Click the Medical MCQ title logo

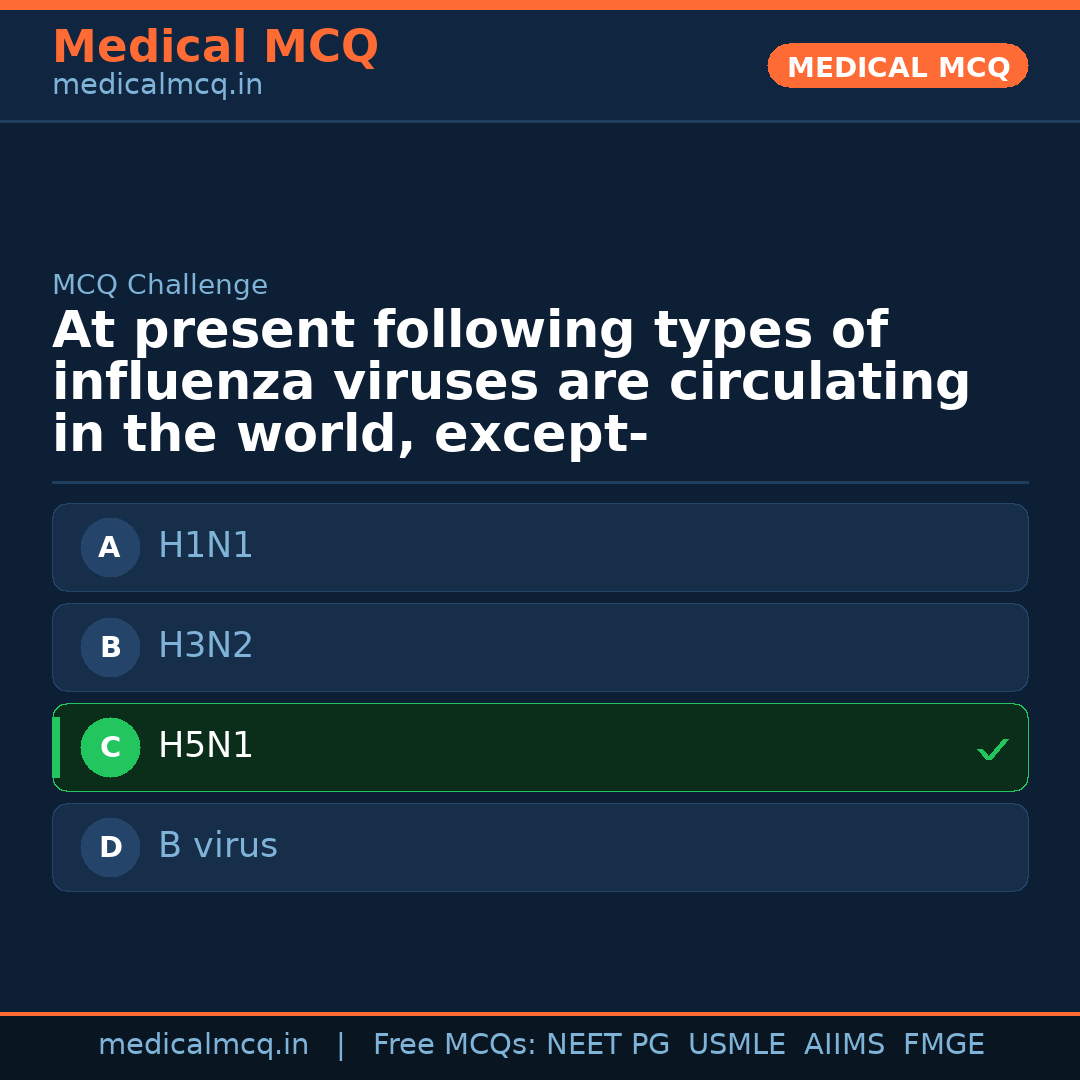(x=215, y=47)
